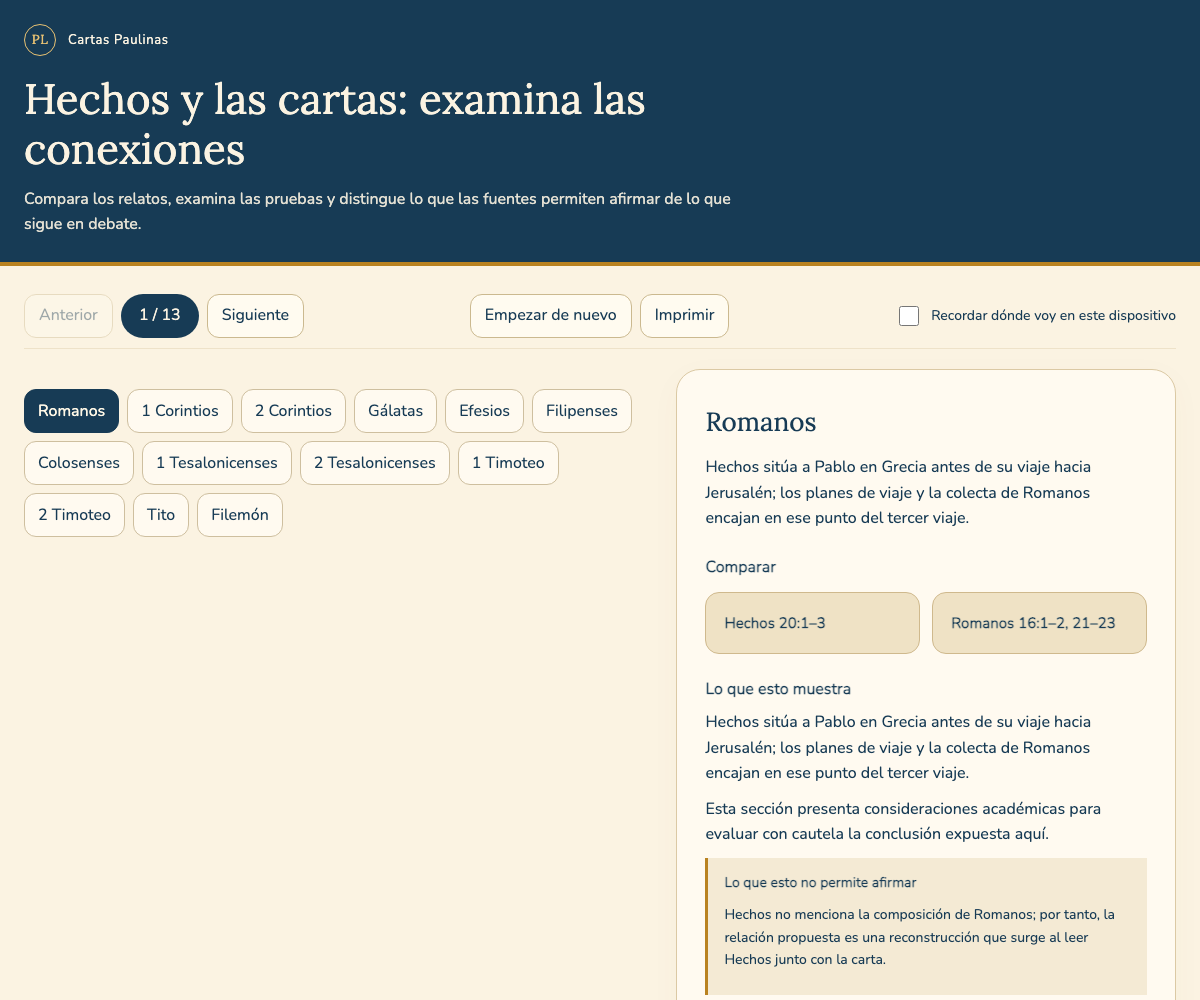The width and height of the screenshot is (1200, 1000).
Task: Print the page with Imprimir
Action: pos(684,316)
